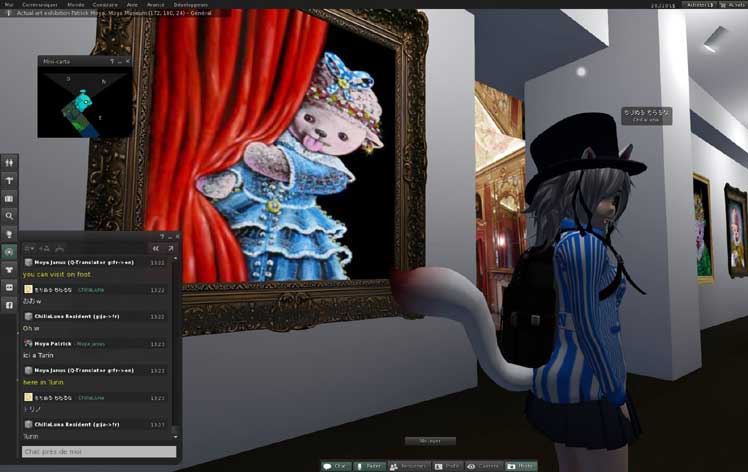Viewport: 748px width, 472px height.
Task: Toggle the Photo button in bottom toolbar
Action: [520, 466]
